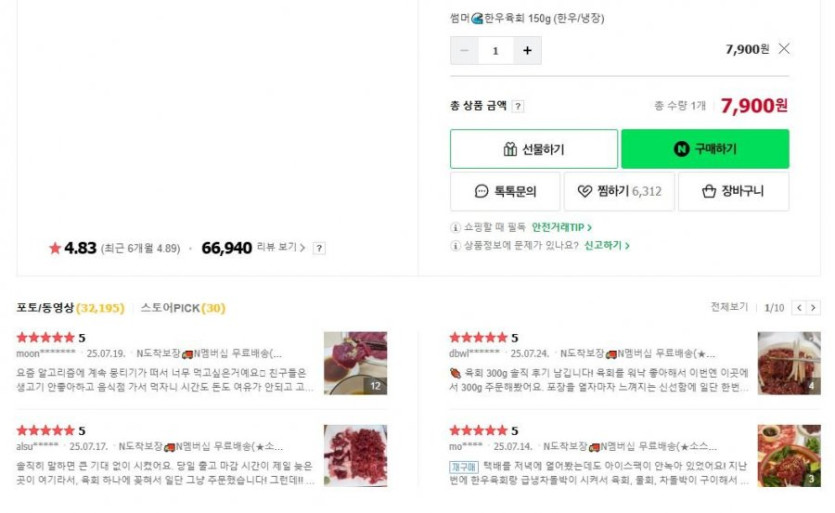Remove the selected 한우육회 150g option
835x513 pixels.
(784, 48)
